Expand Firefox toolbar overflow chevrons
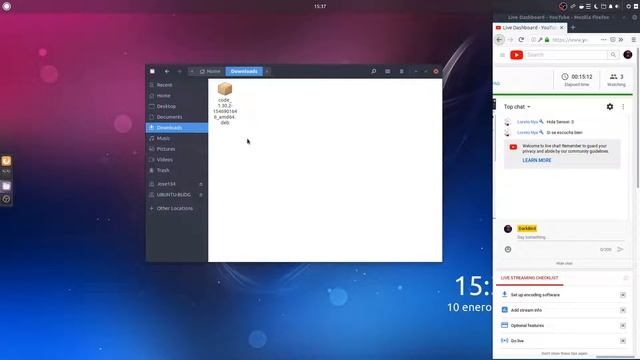The height and width of the screenshot is (360, 640). 621,40
